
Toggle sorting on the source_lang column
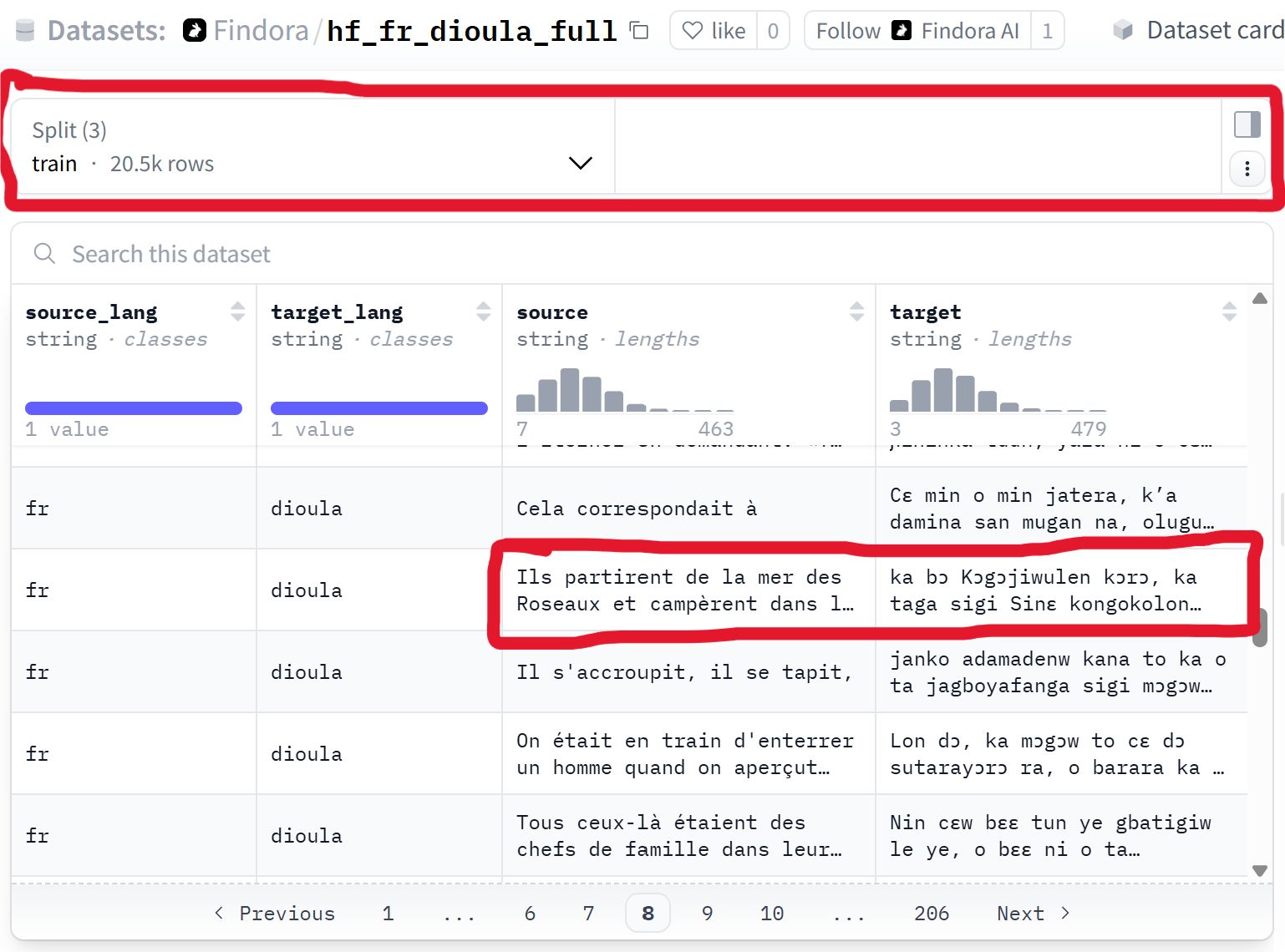[239, 311]
